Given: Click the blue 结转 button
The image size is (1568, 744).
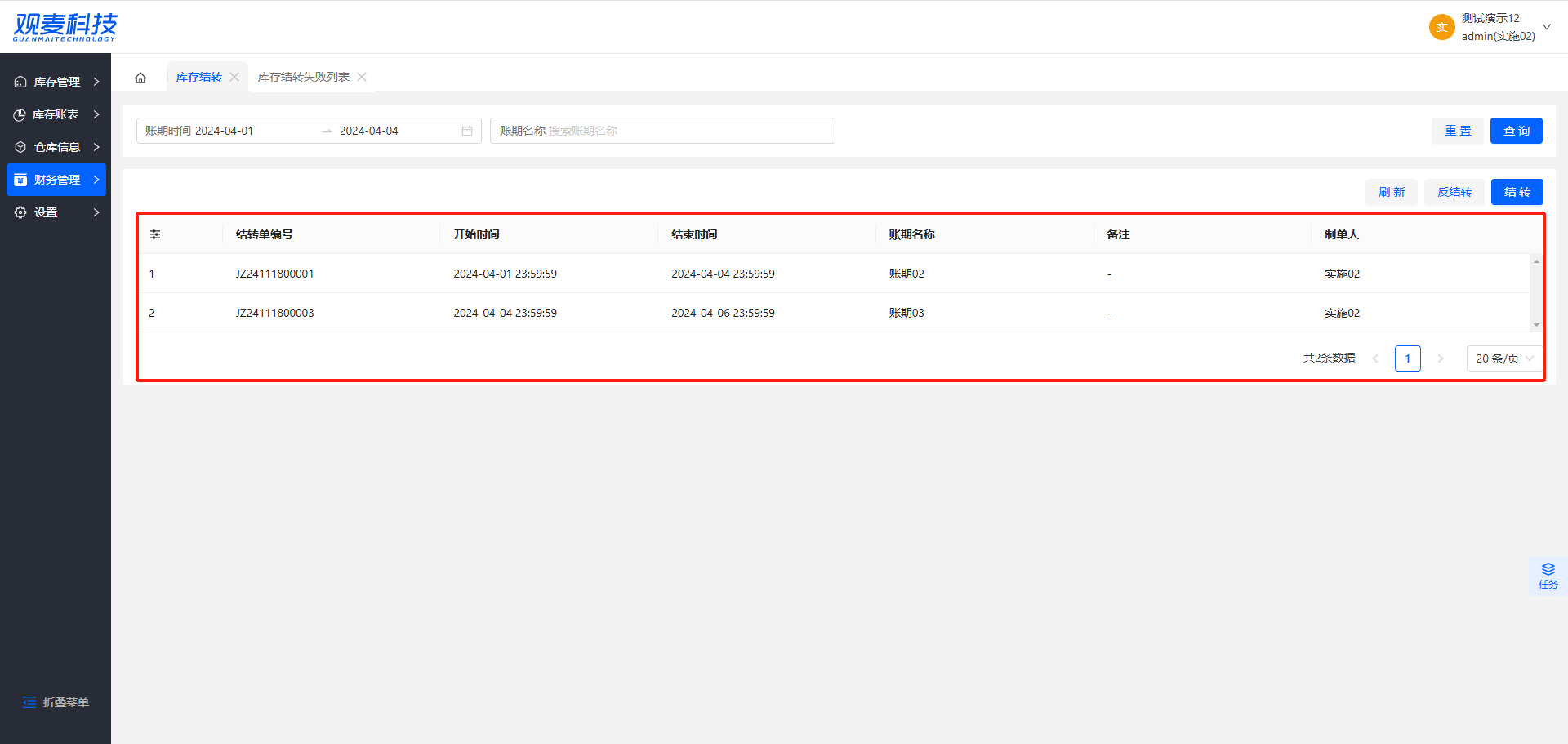Looking at the screenshot, I should click(x=1517, y=192).
